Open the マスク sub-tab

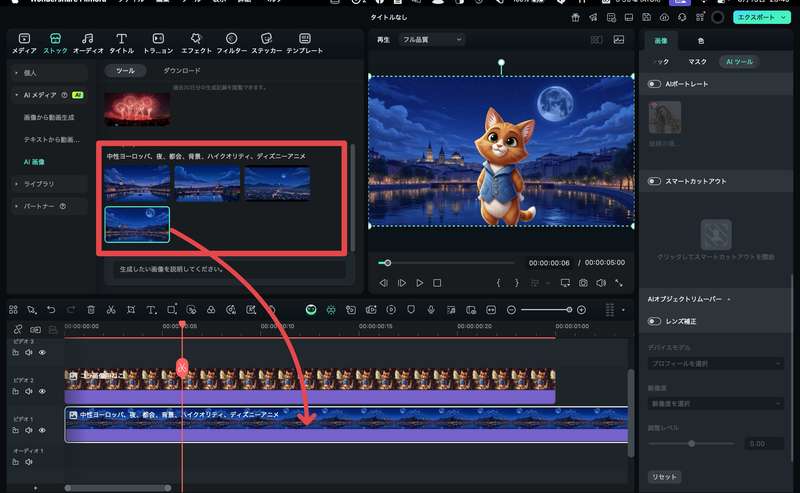point(697,62)
